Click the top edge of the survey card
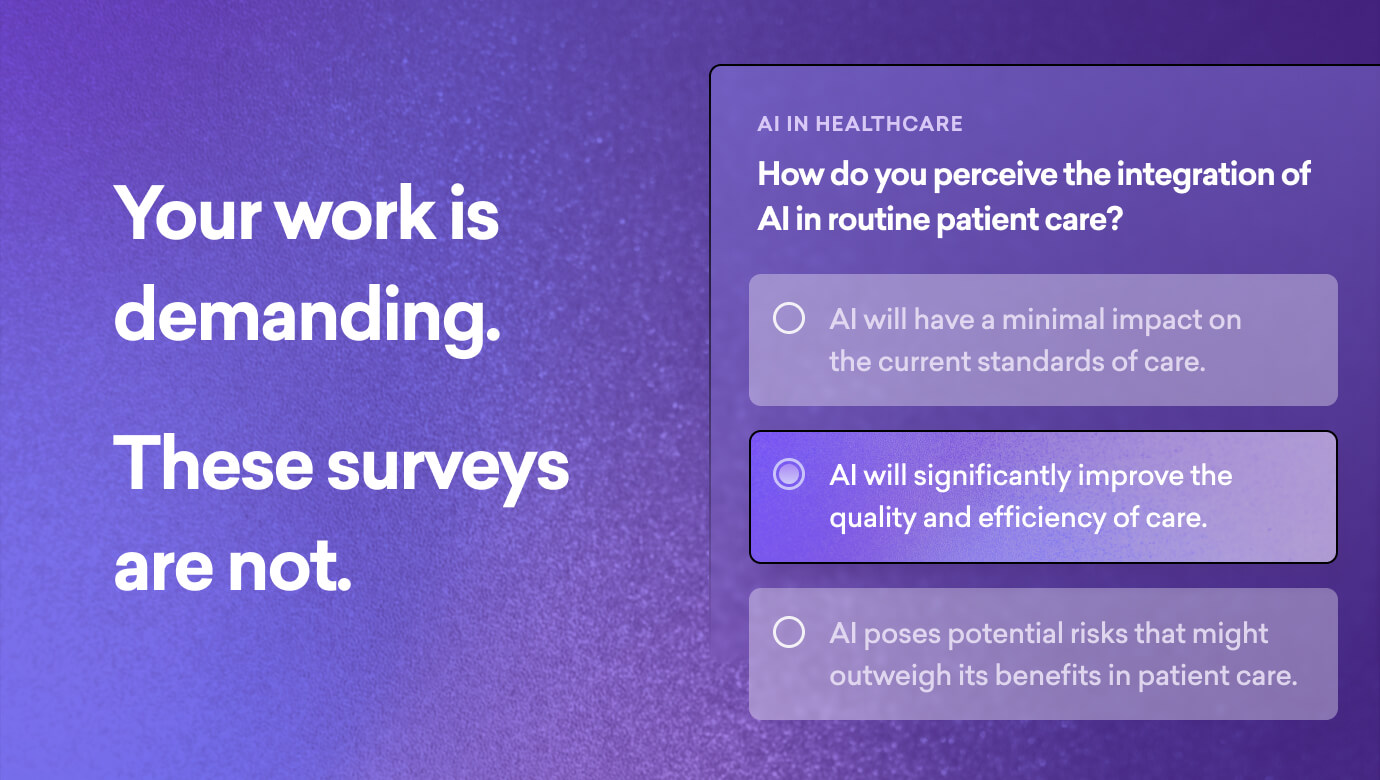Image resolution: width=1380 pixels, height=780 pixels. 1044,68
